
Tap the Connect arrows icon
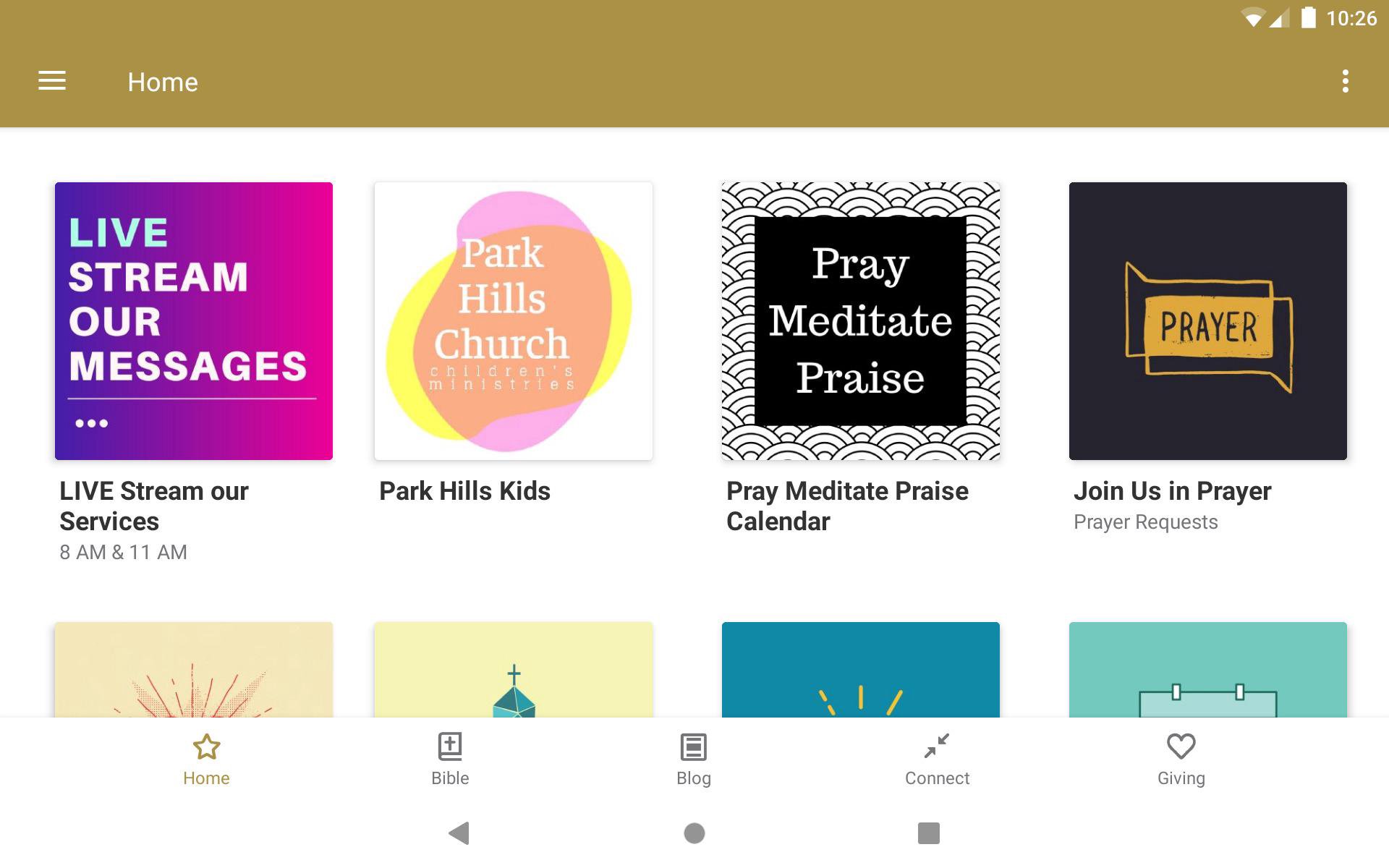point(937,746)
